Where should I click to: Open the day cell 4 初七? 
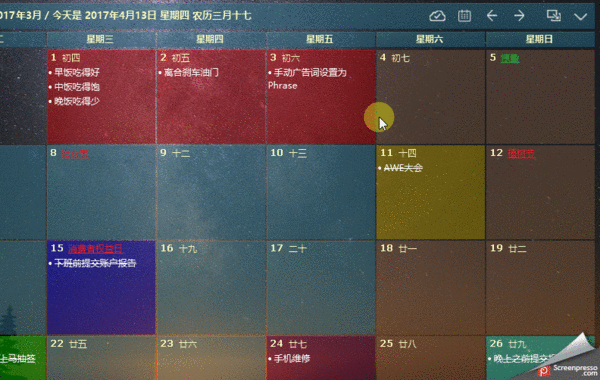click(x=430, y=97)
